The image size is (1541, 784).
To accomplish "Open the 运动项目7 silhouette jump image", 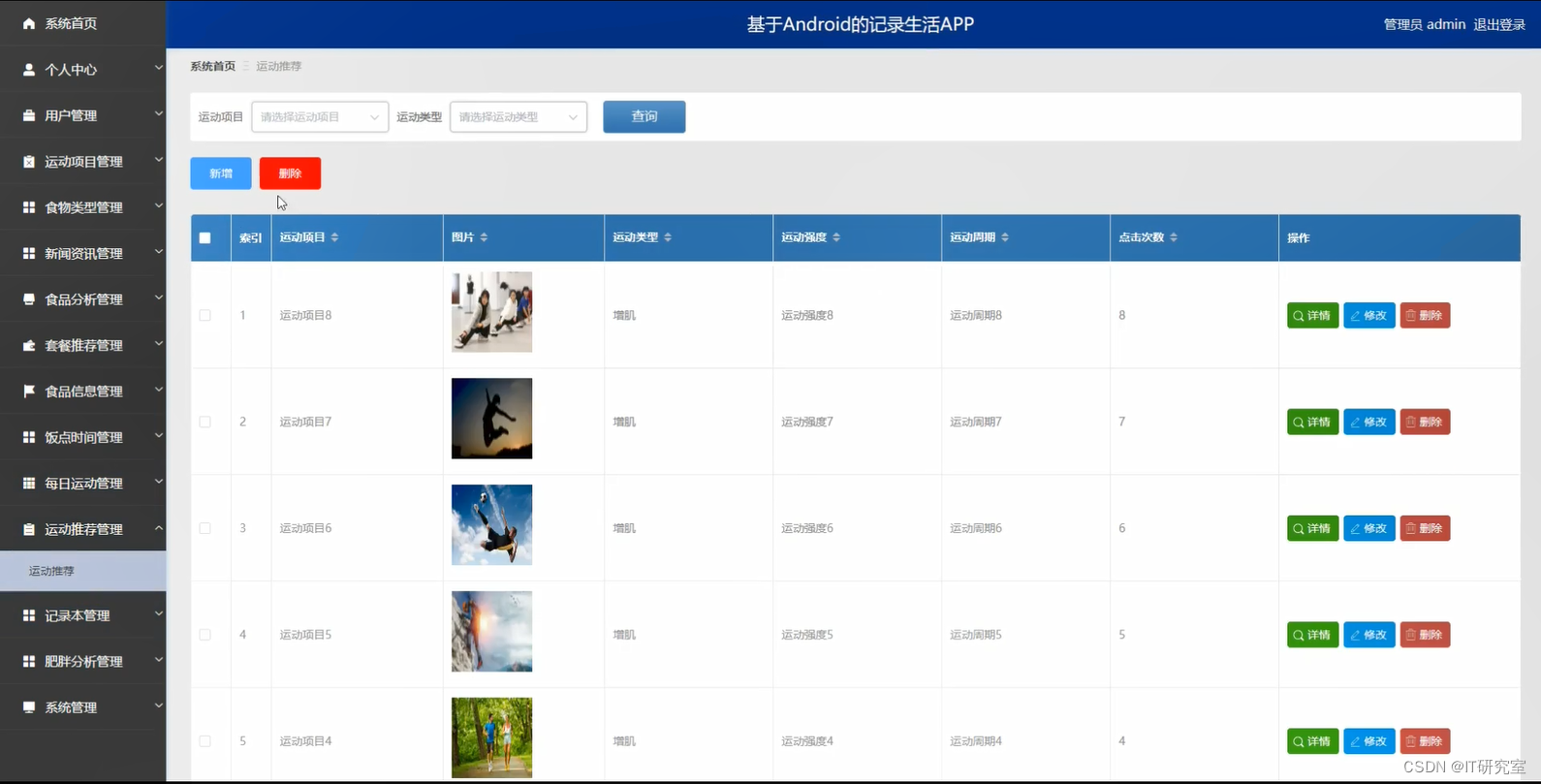I will 491,419.
